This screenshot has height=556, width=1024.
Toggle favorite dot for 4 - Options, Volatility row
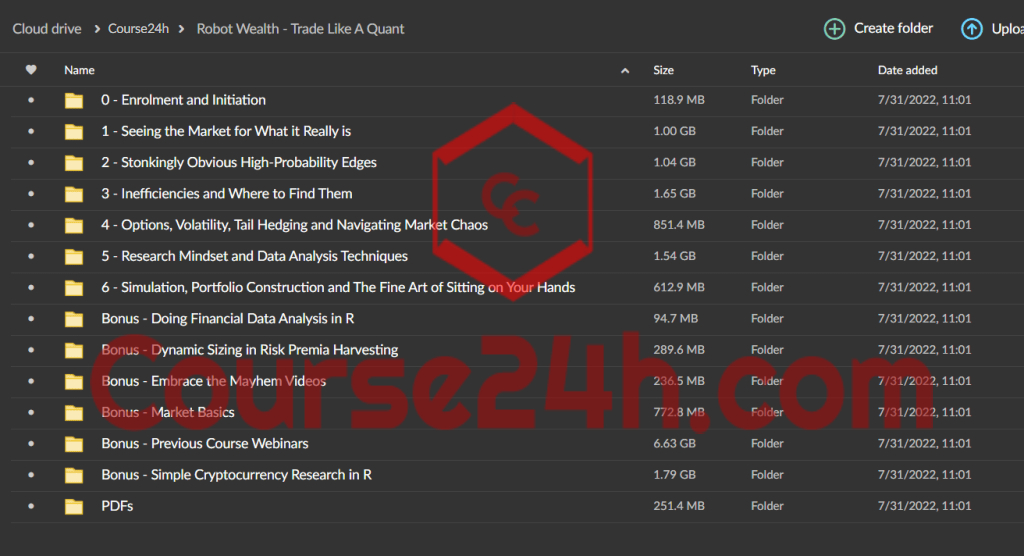tap(31, 225)
